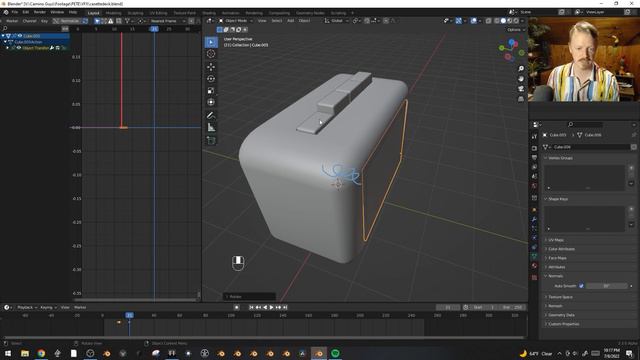Click the zoom magnifier gizmo in viewport
Viewport: 640px width, 360px height.
pyautogui.click(x=521, y=69)
